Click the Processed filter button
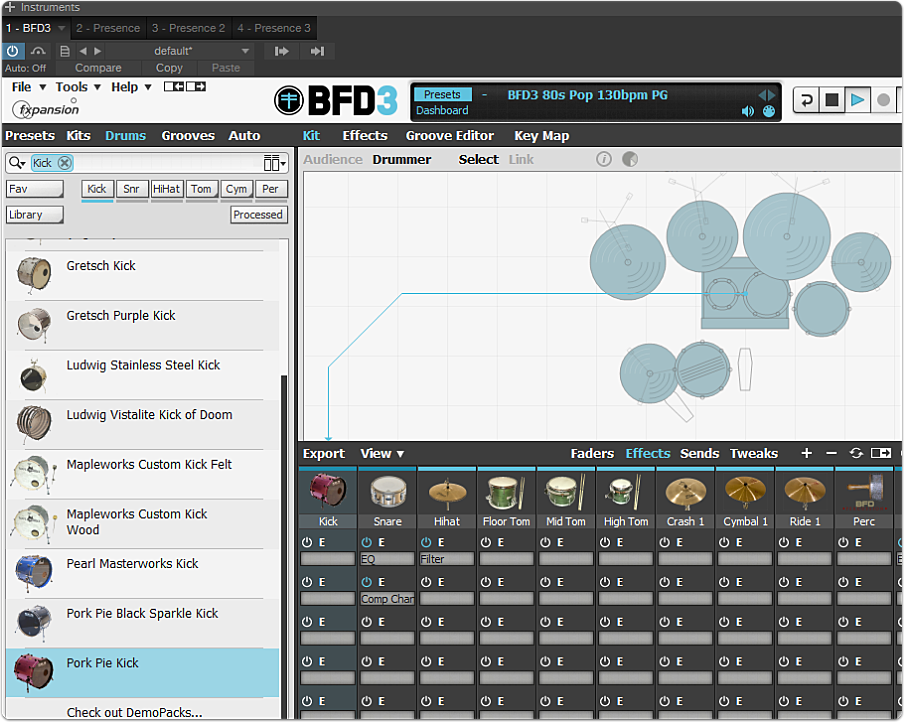This screenshot has height=722, width=904. point(258,215)
